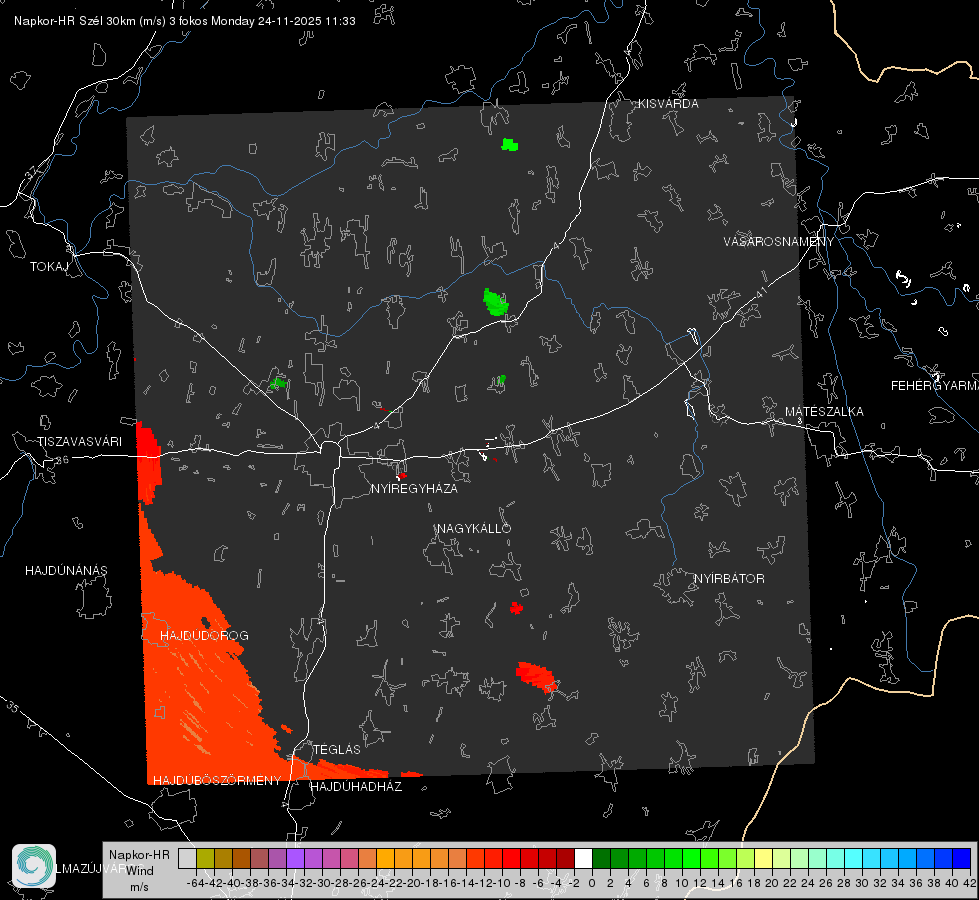Click the olive swatch next to the gray one
This screenshot has width=979, height=900.
click(x=205, y=858)
